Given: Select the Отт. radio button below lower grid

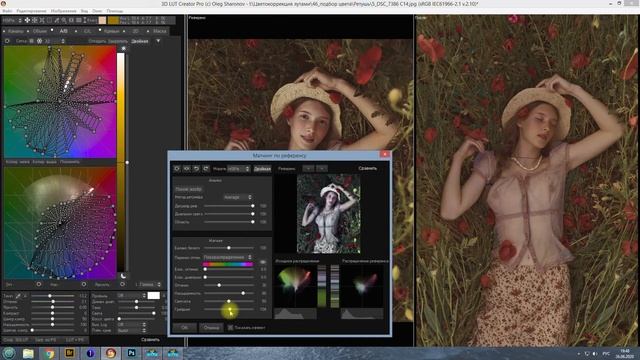Looking at the screenshot, I should [39, 284].
